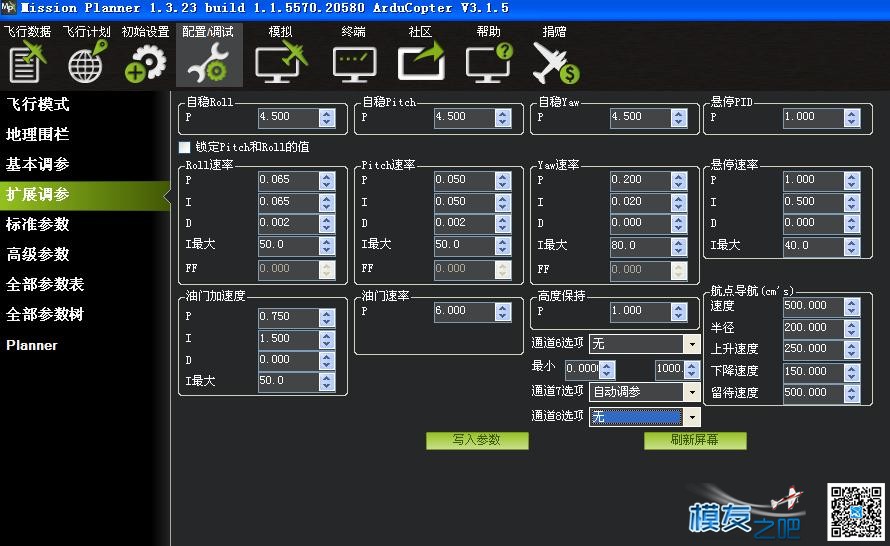Click the 写入参数 button

click(x=477, y=440)
